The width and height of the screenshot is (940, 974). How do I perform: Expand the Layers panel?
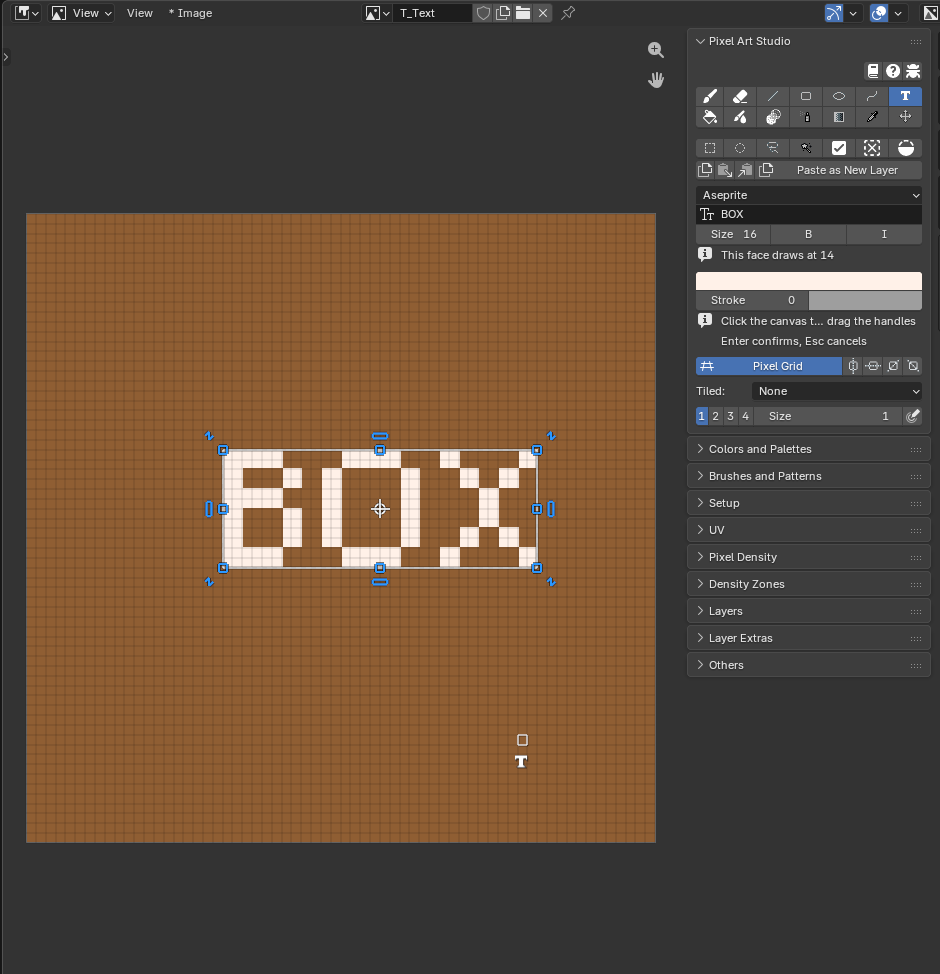pyautogui.click(x=809, y=611)
